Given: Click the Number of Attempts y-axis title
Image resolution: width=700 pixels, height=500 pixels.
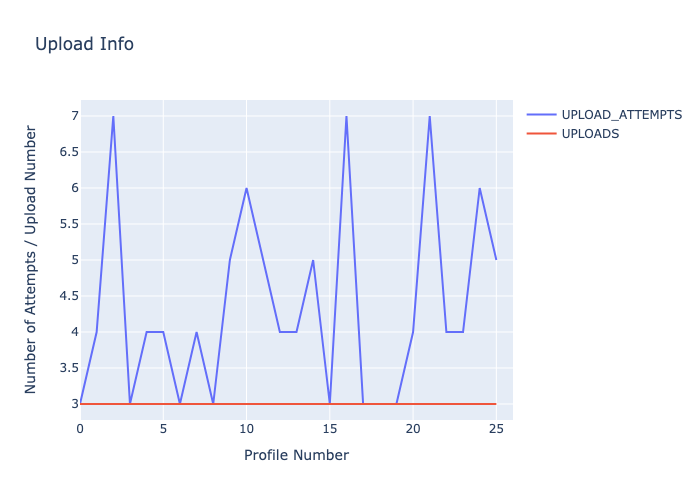Looking at the screenshot, I should pyautogui.click(x=31, y=259).
